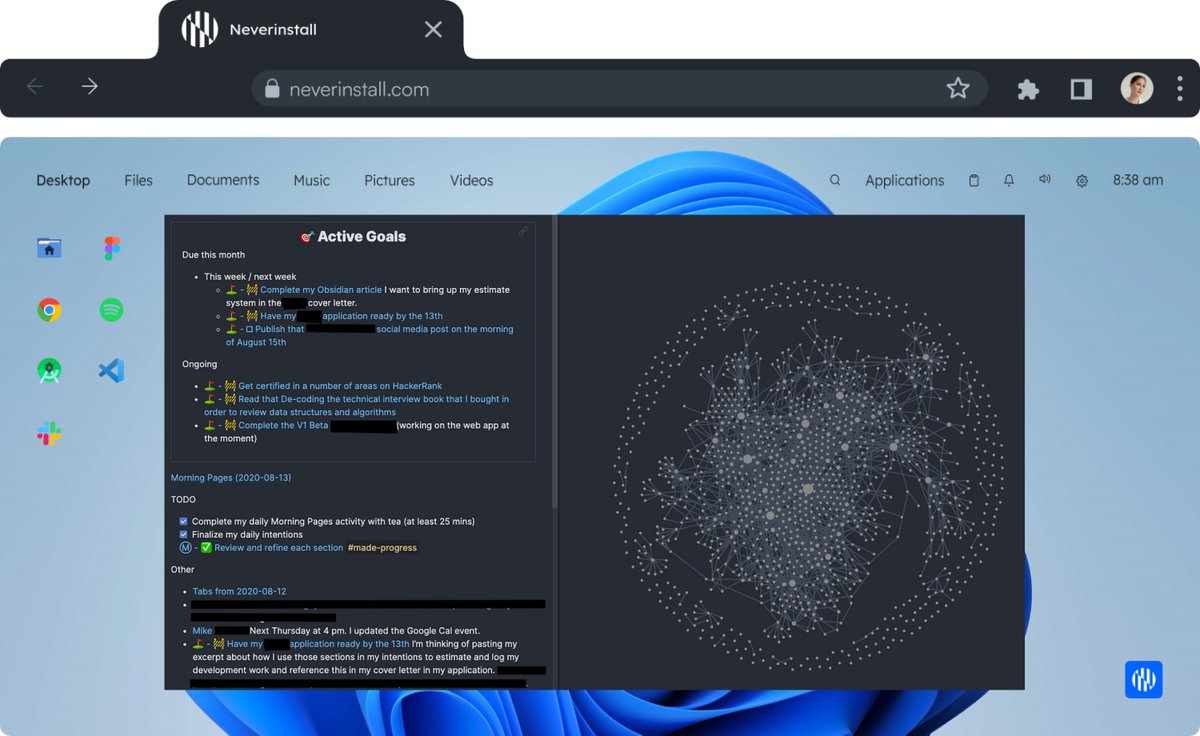Open Complete the V1 Beta link

283,425
